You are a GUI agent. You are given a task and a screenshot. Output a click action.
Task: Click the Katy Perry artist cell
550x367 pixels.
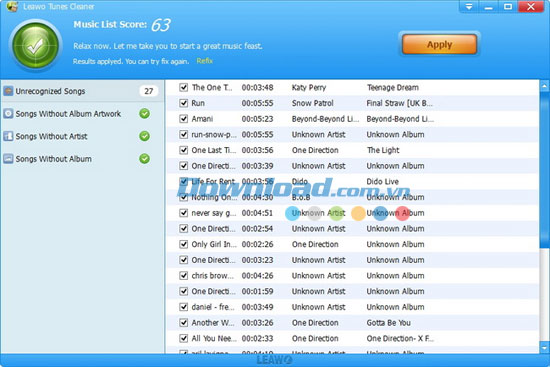(309, 87)
